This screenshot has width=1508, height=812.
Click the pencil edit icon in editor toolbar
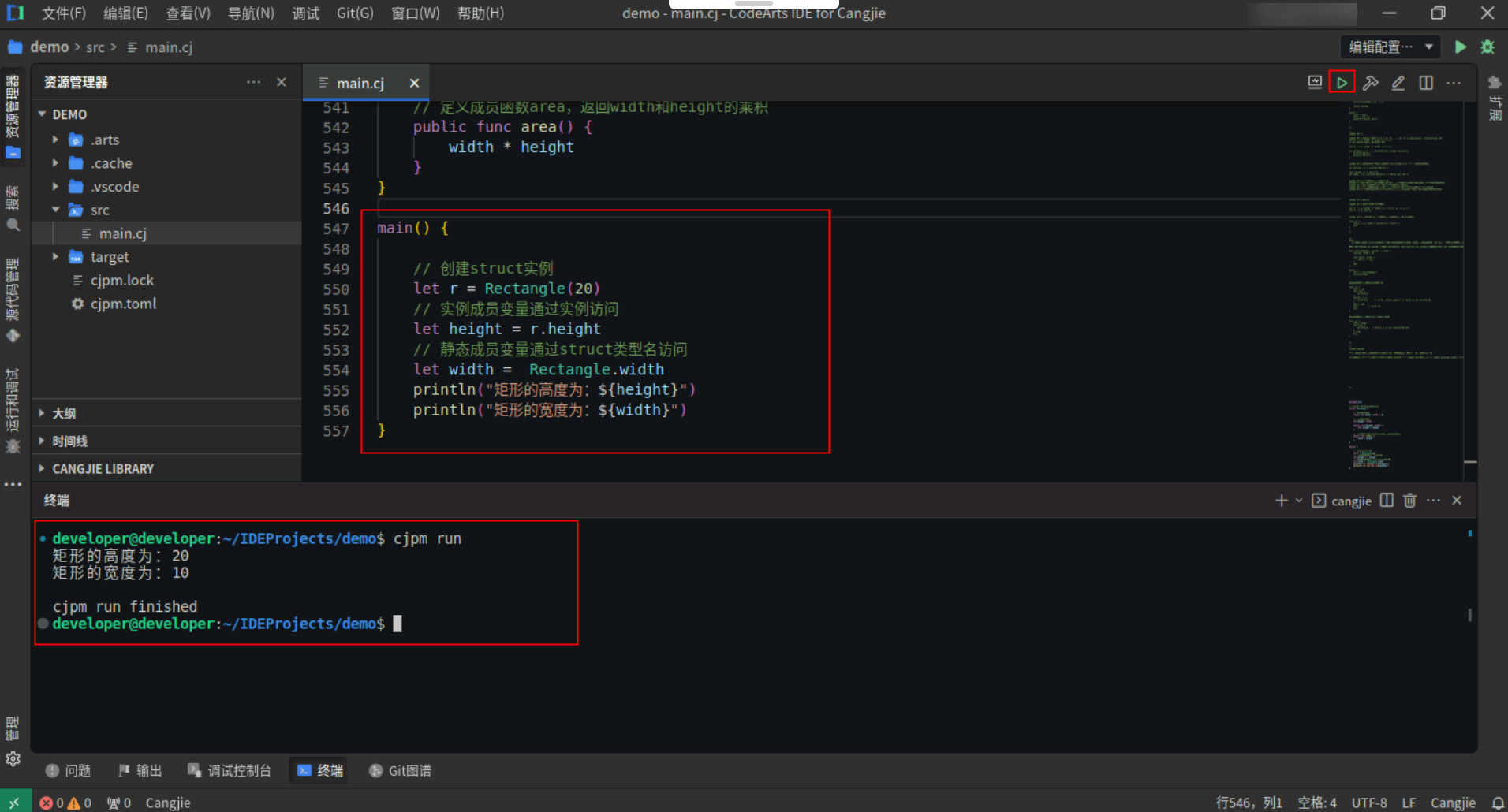pos(1398,83)
